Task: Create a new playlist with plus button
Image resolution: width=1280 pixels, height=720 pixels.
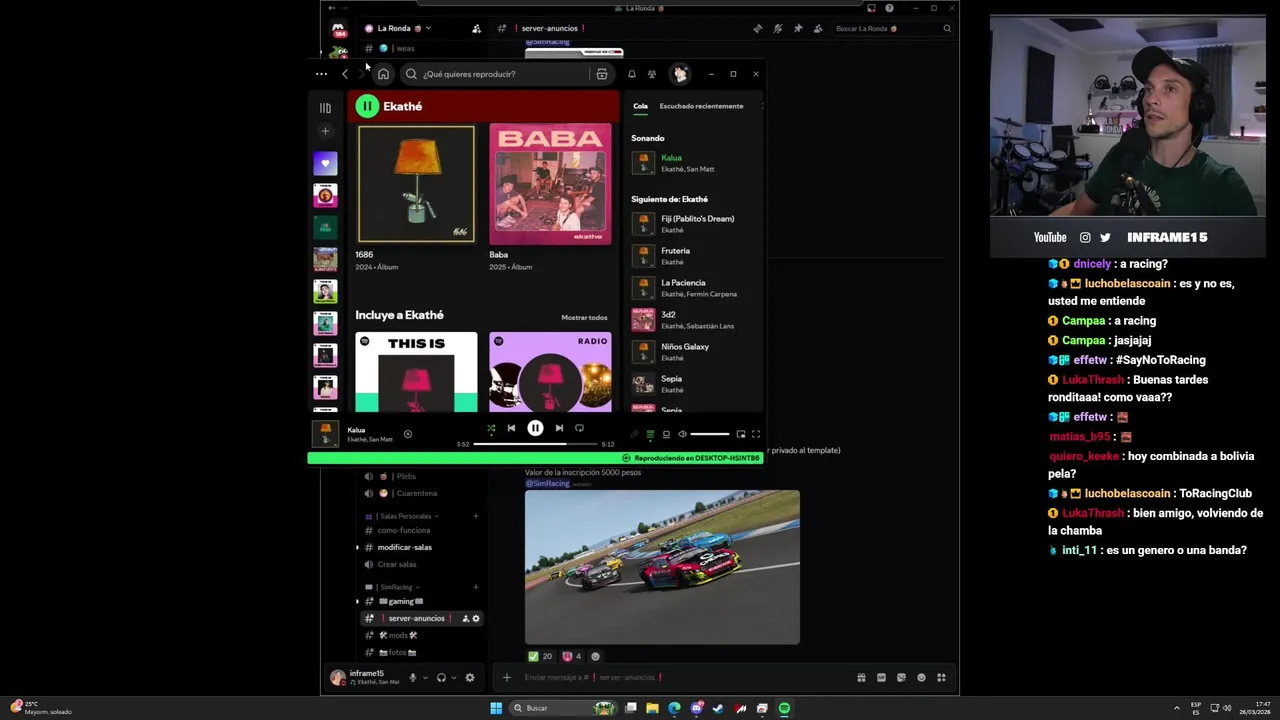Action: (x=325, y=131)
